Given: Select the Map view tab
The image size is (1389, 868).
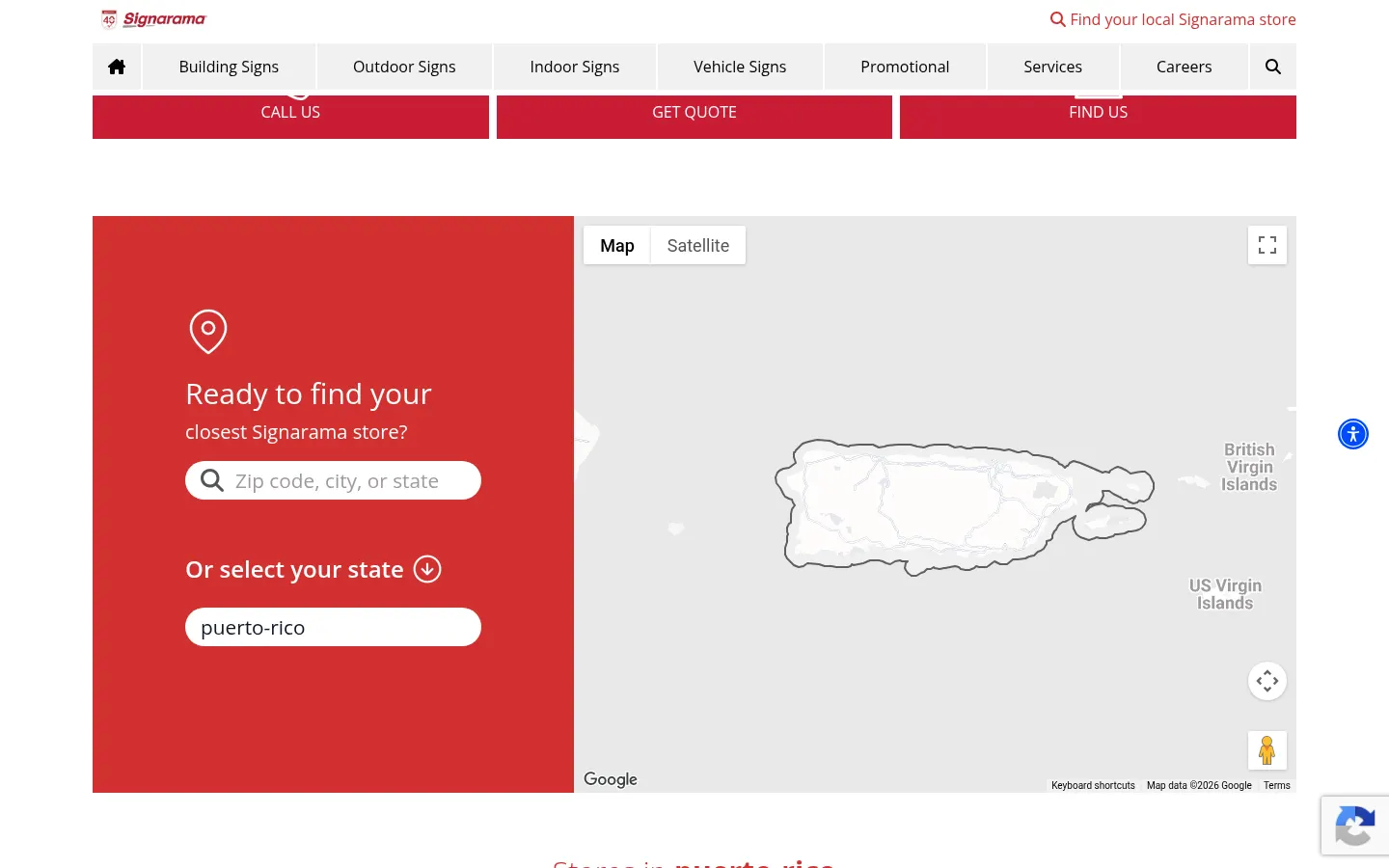Looking at the screenshot, I should pyautogui.click(x=617, y=246).
